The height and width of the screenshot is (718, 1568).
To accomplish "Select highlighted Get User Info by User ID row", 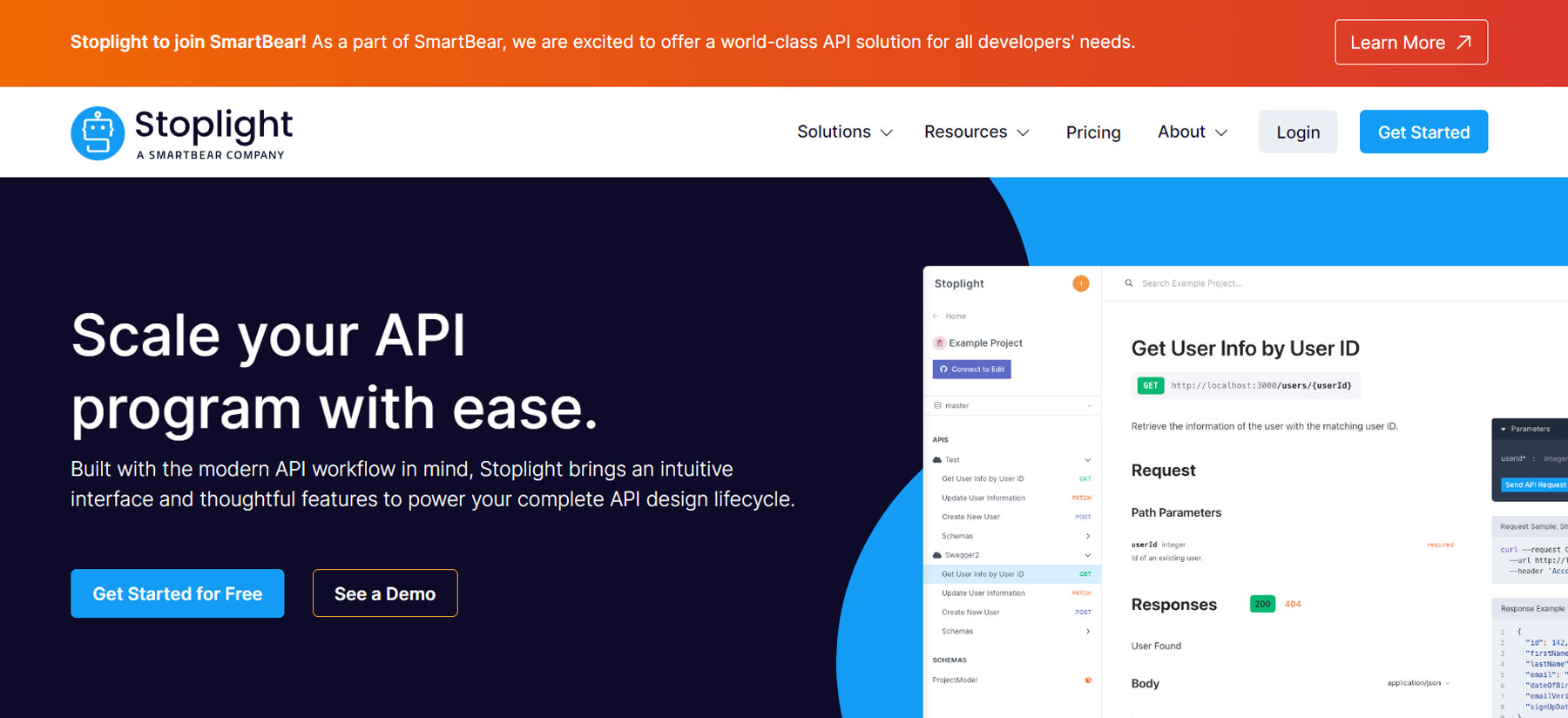I will tap(1012, 574).
